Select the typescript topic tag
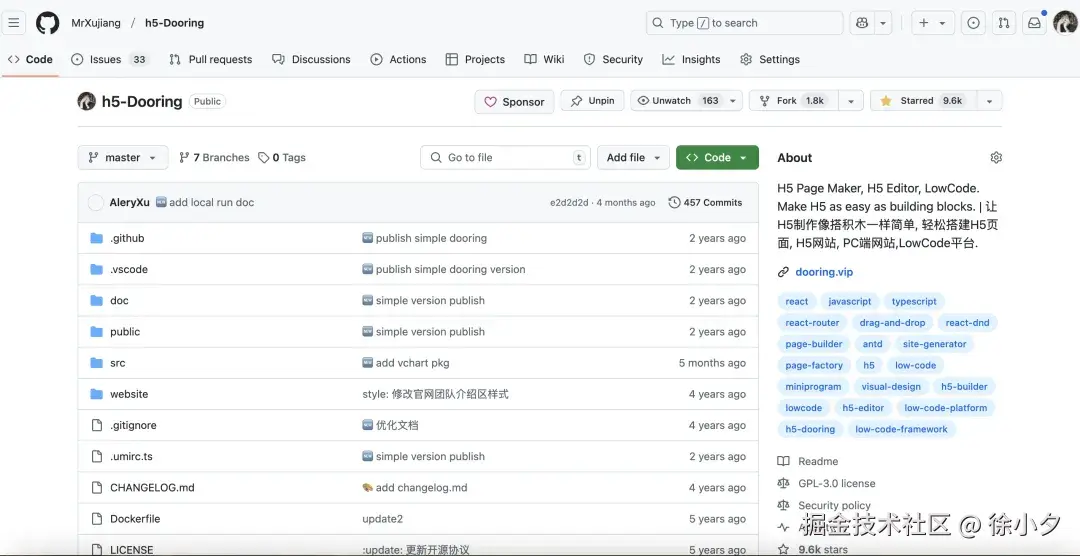This screenshot has width=1080, height=556. (x=914, y=301)
